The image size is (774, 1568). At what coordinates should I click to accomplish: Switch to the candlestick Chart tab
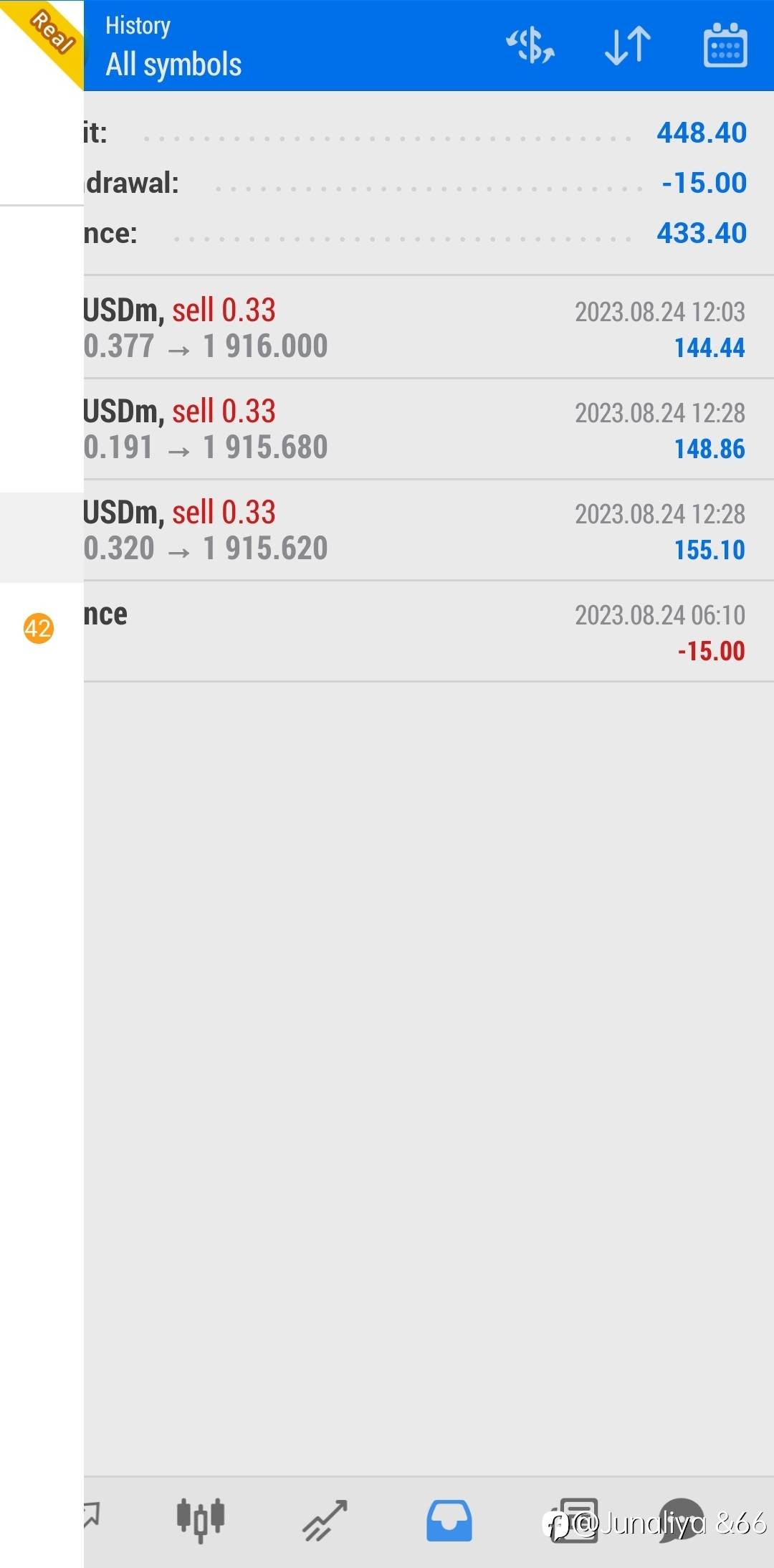click(201, 1520)
